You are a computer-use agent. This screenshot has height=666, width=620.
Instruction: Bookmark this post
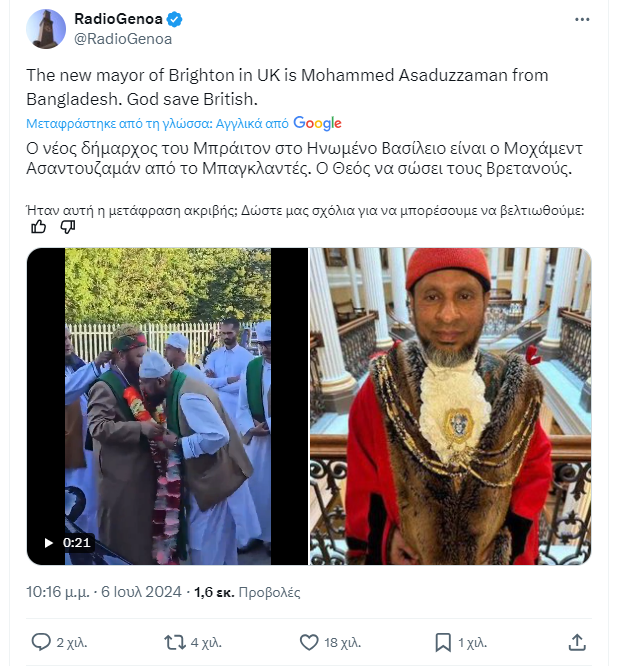click(443, 642)
